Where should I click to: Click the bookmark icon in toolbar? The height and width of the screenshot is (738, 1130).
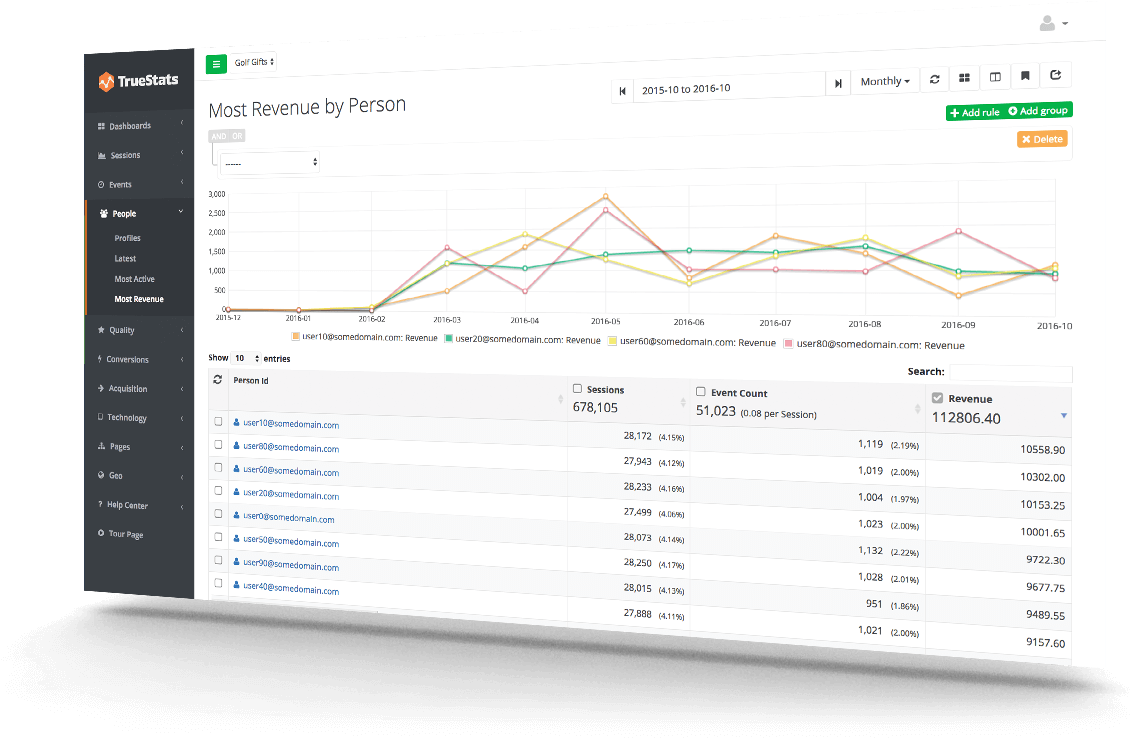[1025, 76]
